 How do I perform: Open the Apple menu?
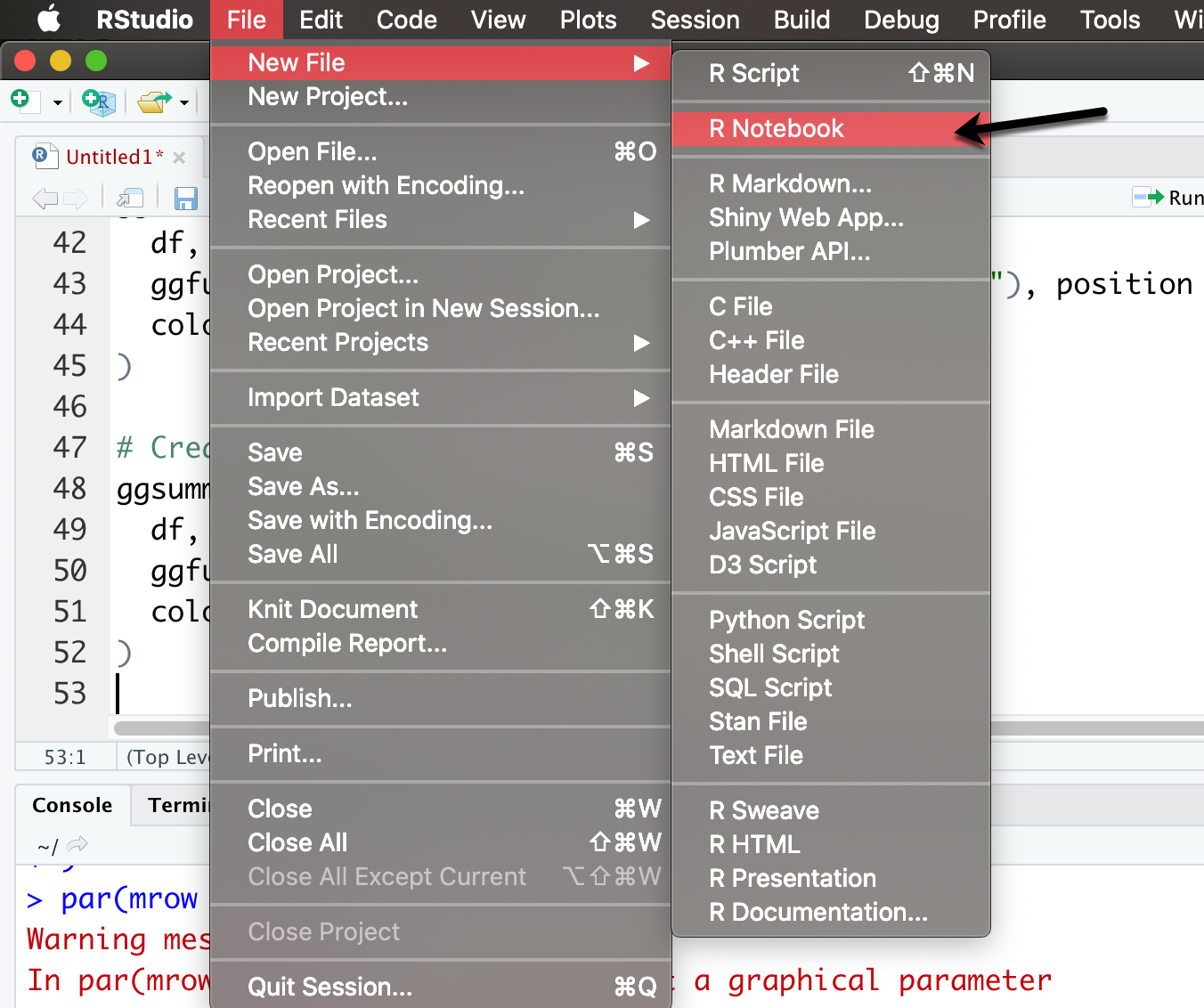pos(49,19)
